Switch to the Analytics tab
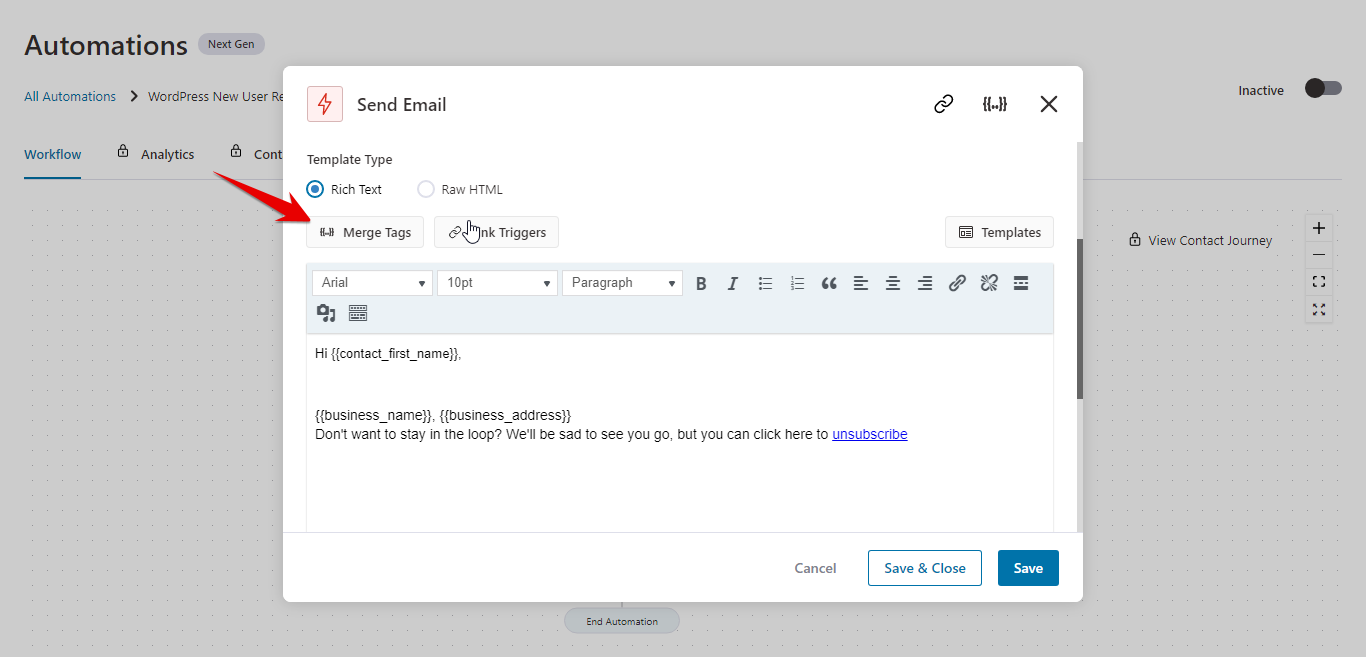This screenshot has height=657, width=1367. 166,154
